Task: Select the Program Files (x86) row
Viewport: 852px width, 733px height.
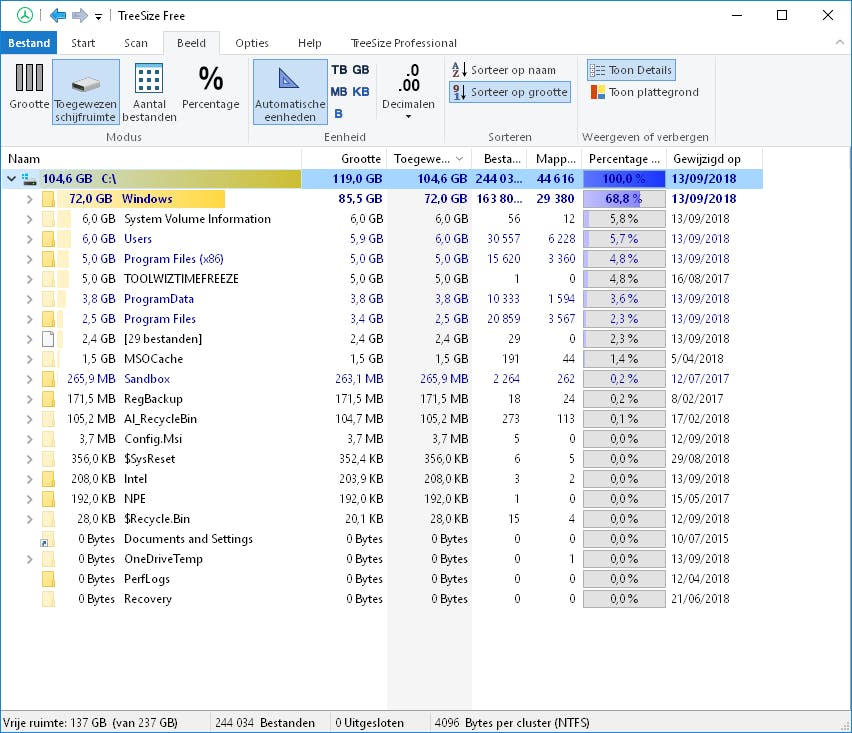Action: click(x=173, y=259)
